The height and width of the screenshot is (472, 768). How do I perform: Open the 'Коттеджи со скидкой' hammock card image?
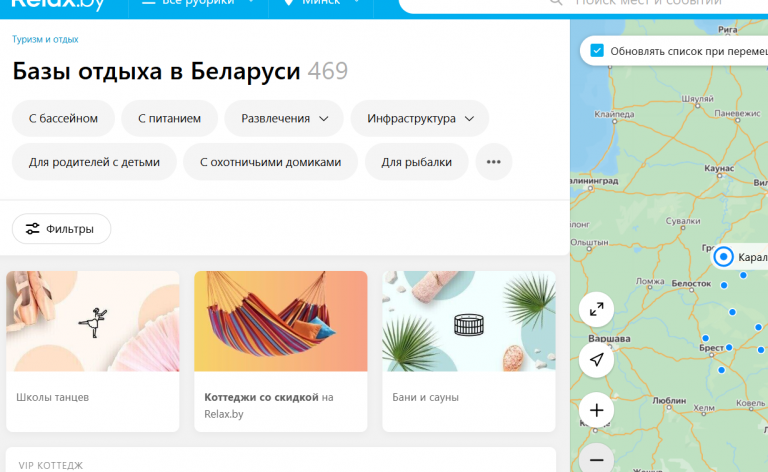click(x=281, y=321)
